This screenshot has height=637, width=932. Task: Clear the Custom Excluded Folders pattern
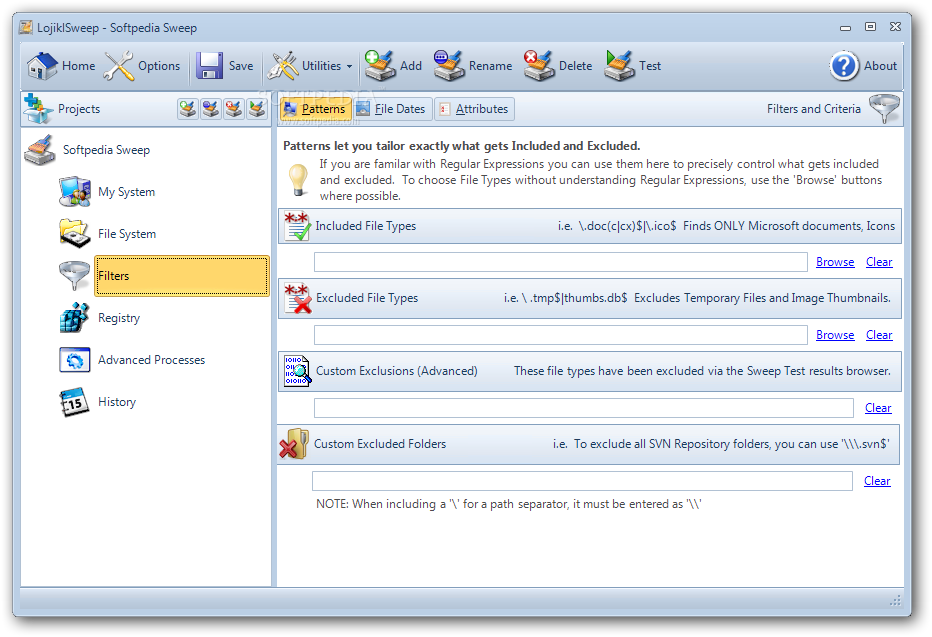pyautogui.click(x=877, y=481)
